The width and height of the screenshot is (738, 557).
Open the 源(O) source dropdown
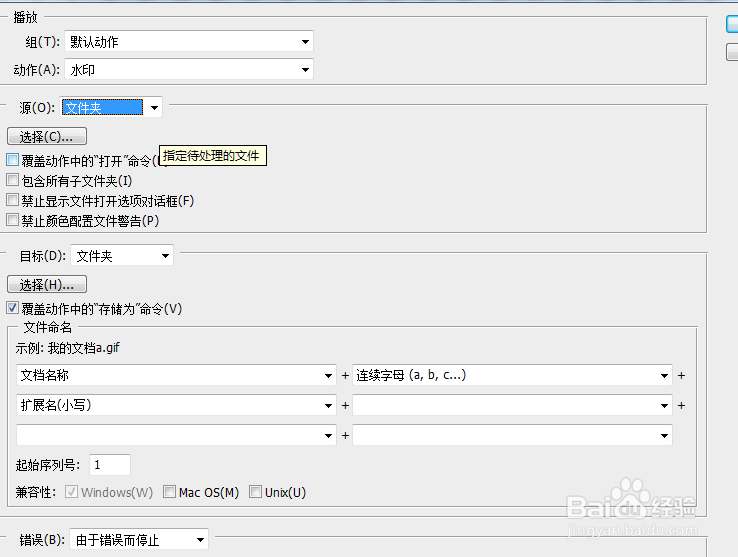(112, 107)
